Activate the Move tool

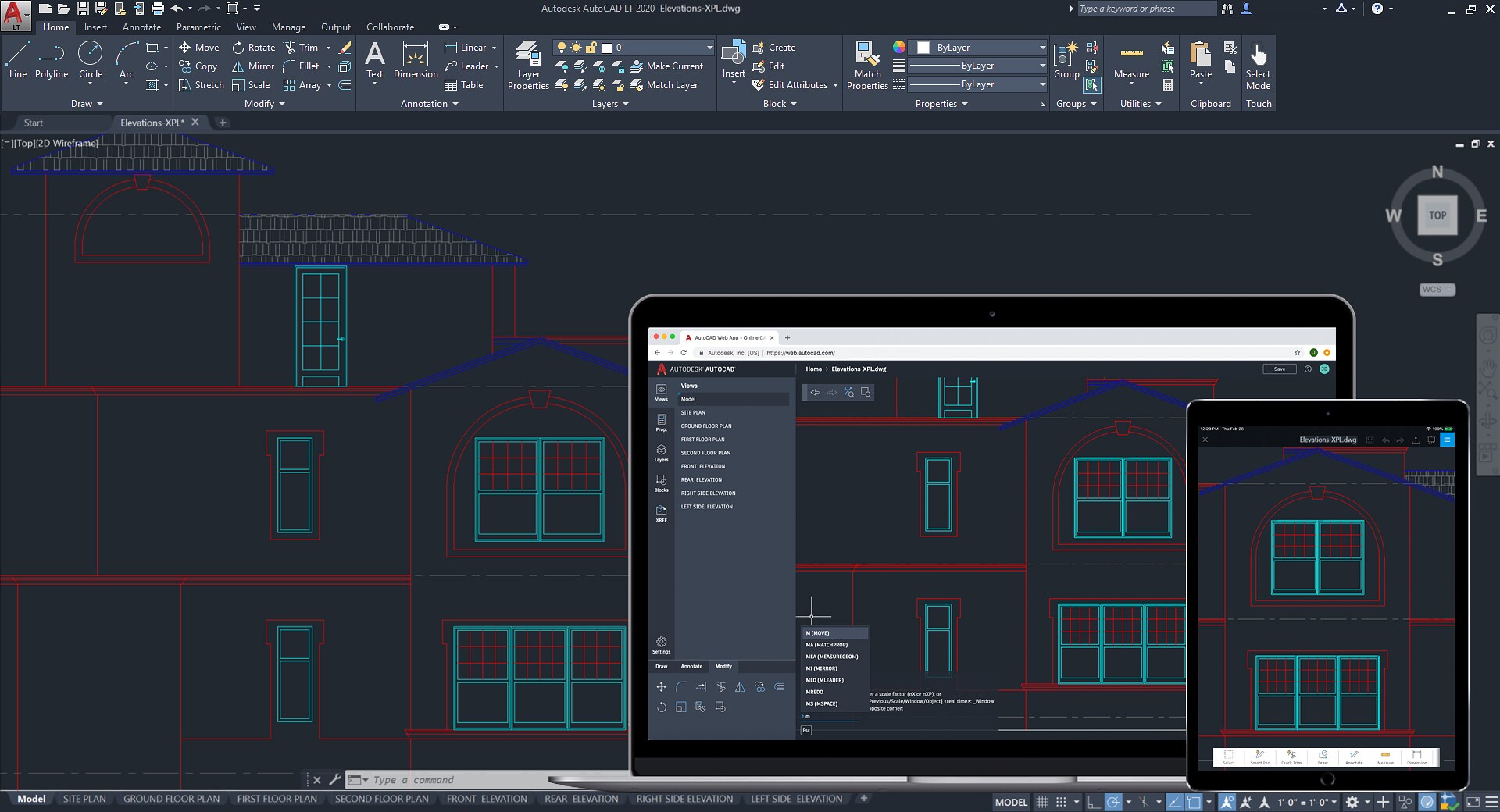[201, 47]
